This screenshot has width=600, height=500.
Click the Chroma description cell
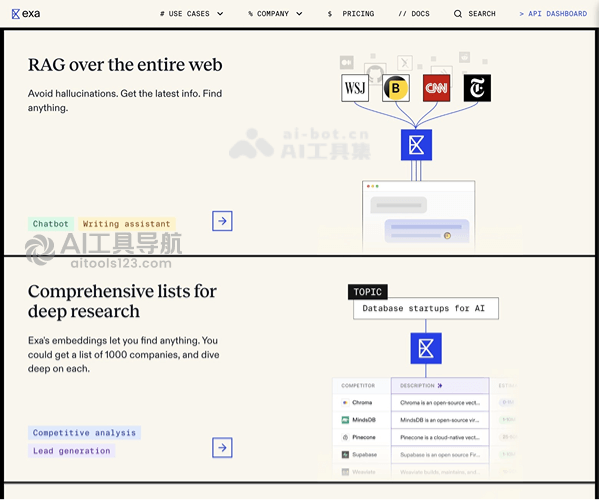(x=440, y=402)
